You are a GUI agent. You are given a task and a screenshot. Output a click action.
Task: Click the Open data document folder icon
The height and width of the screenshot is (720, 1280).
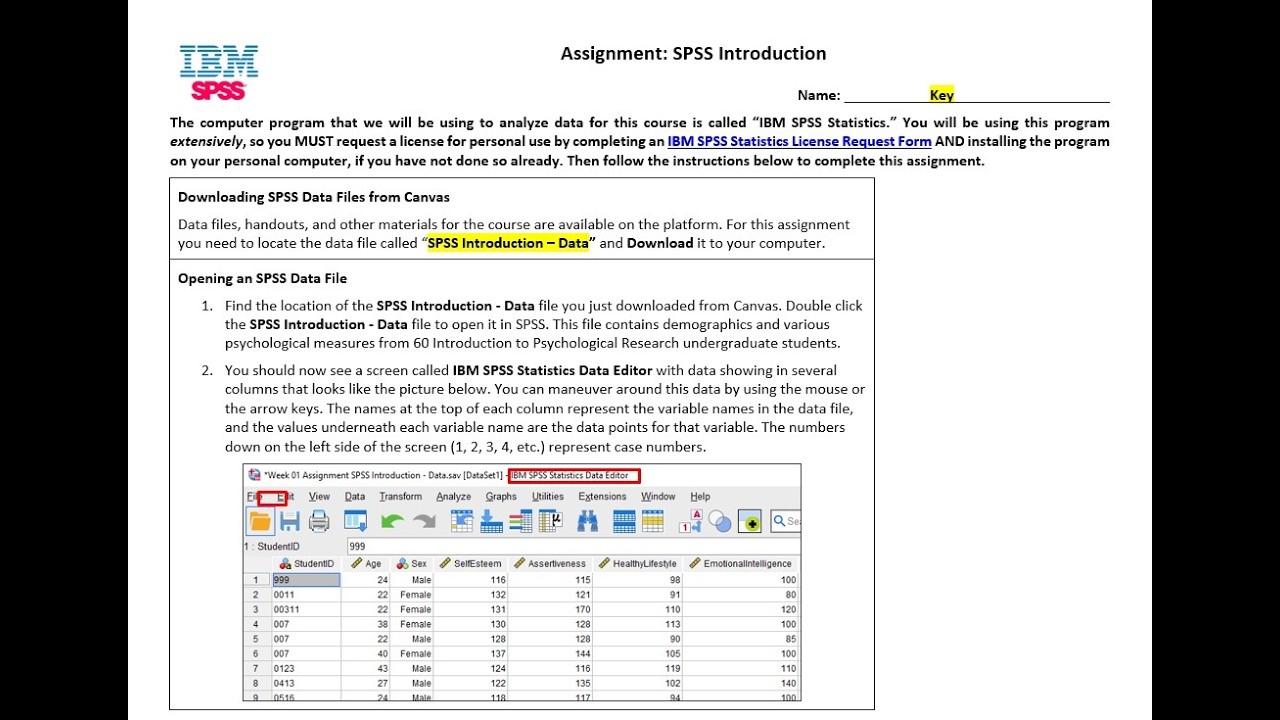point(260,521)
